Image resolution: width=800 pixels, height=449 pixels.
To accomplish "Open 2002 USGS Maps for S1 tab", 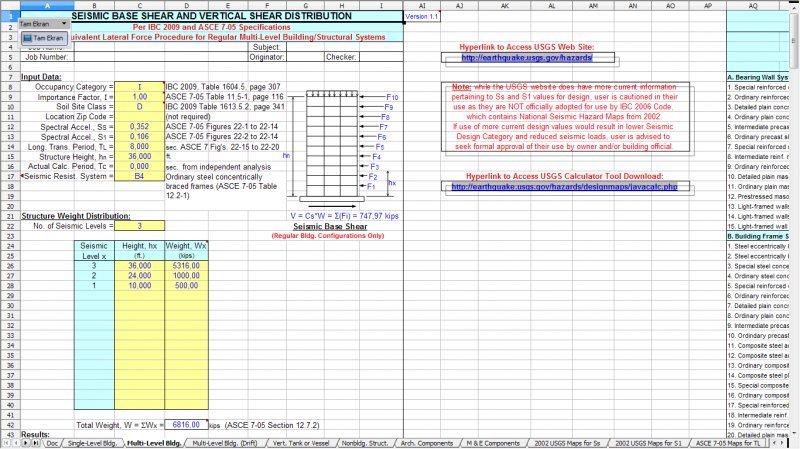I will 648,443.
